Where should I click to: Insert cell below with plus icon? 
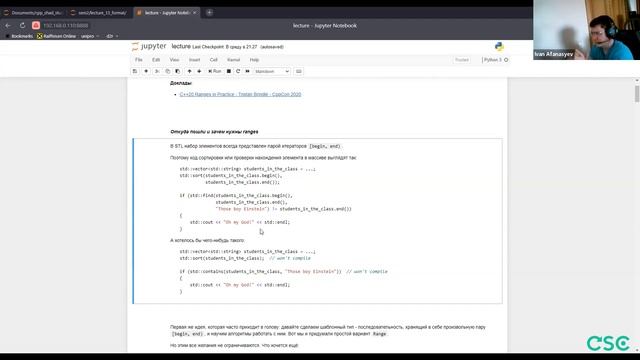point(146,71)
